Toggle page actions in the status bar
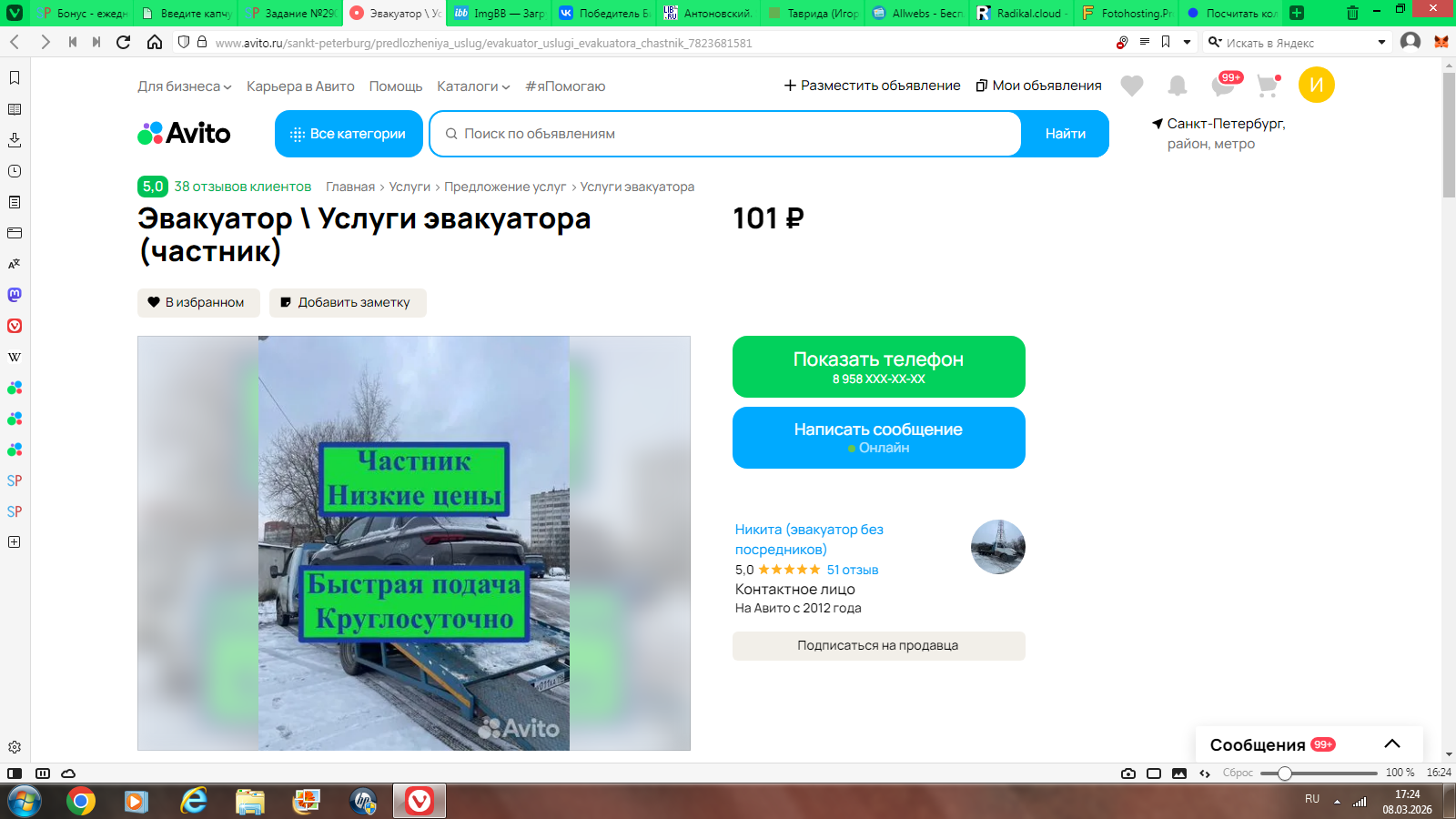Screen dimensions: 1456x819 click(1205, 773)
